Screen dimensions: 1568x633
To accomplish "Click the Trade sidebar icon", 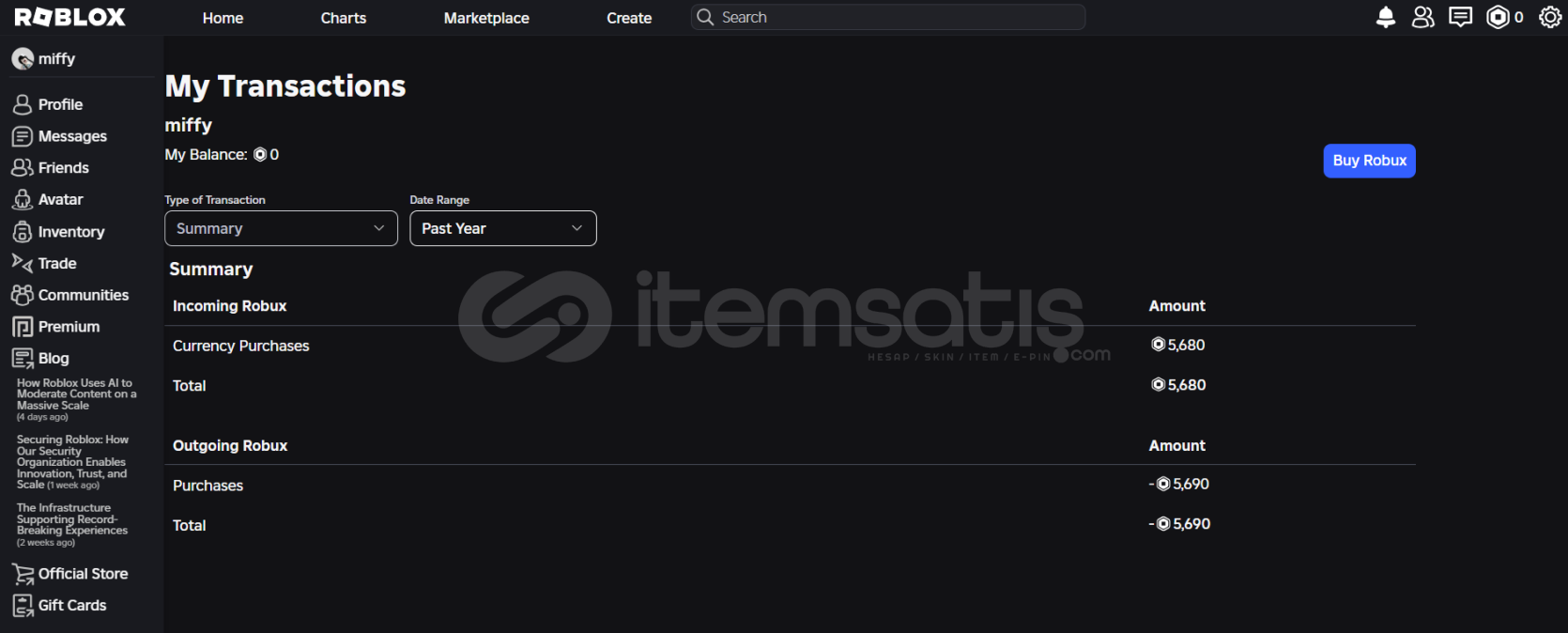I will click(23, 263).
